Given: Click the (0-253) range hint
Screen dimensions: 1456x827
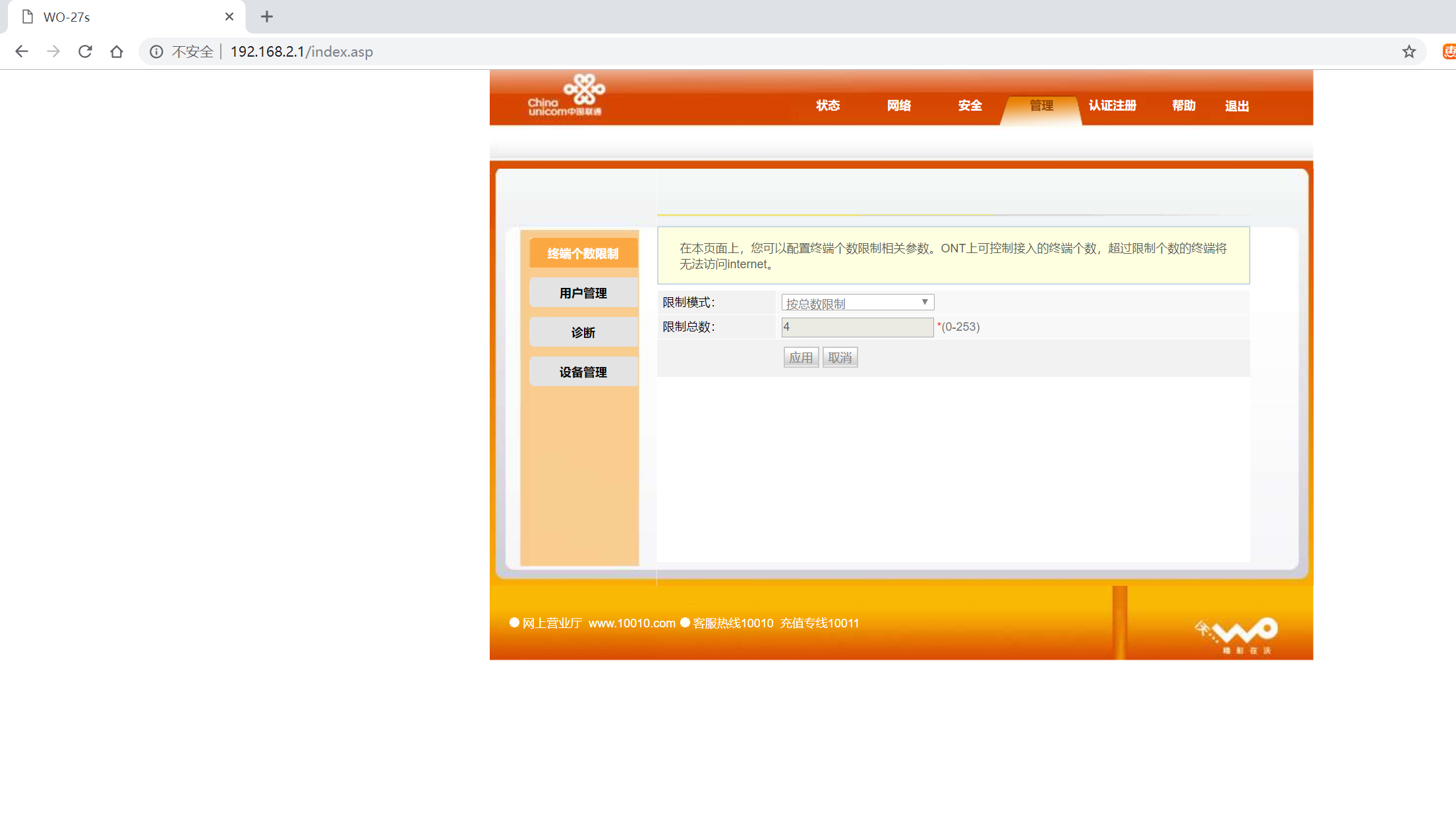Looking at the screenshot, I should 960,327.
